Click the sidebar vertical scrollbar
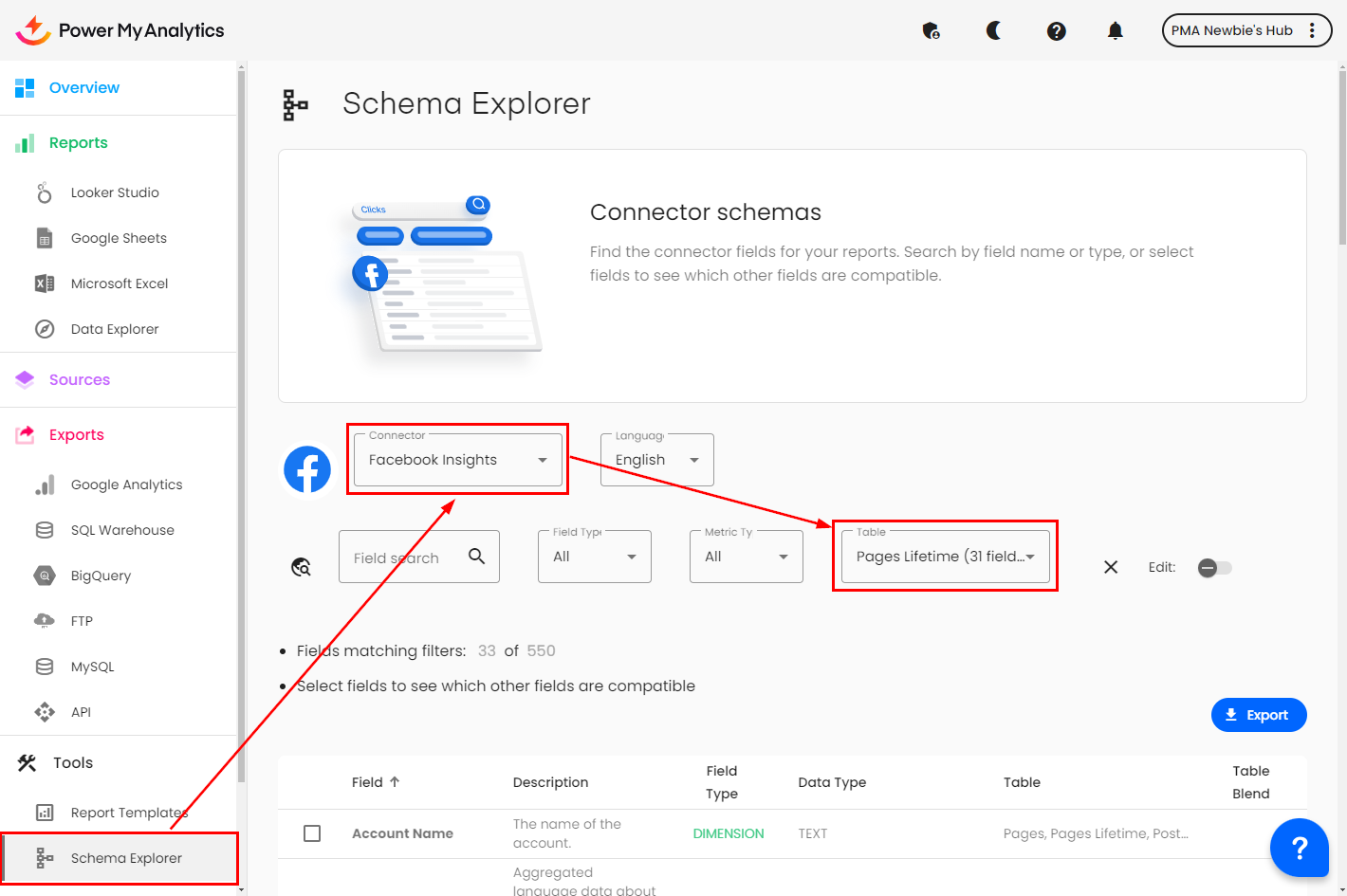1347x896 pixels. [x=241, y=427]
